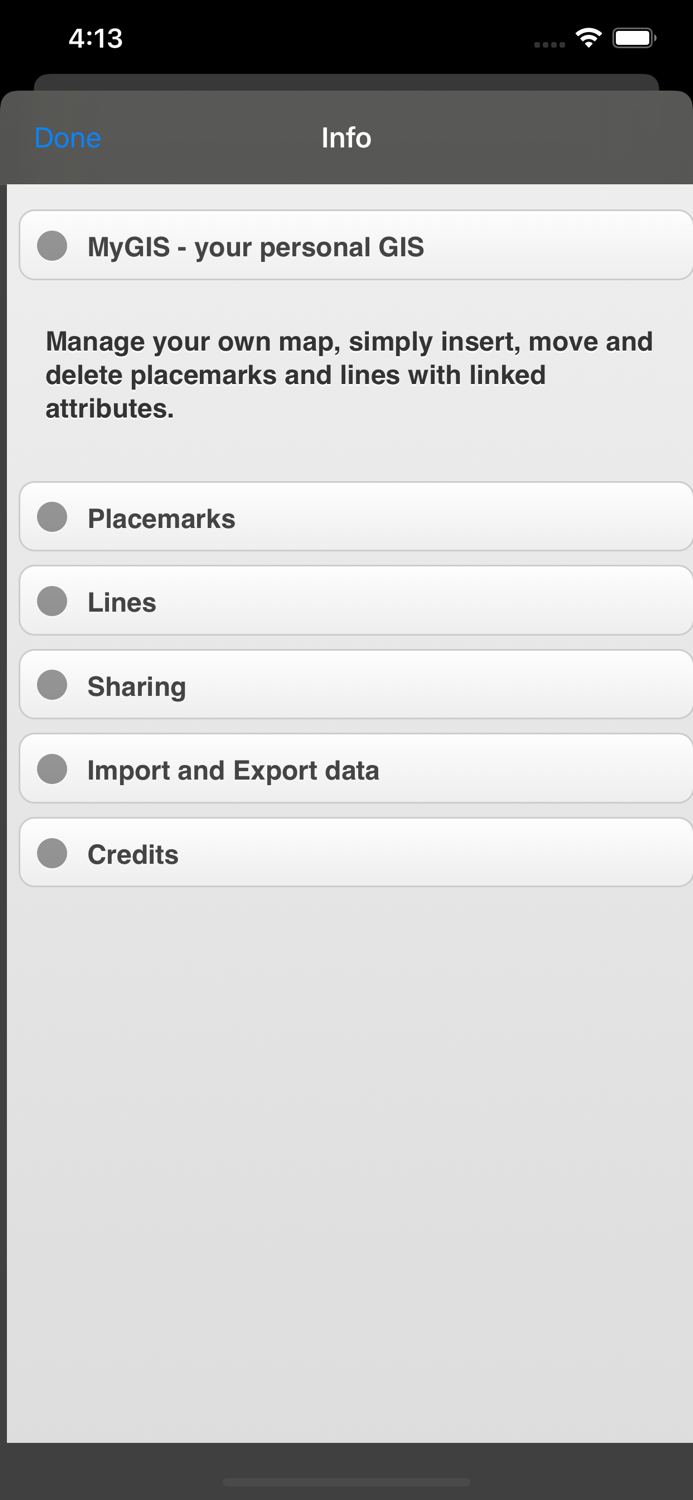This screenshot has width=693, height=1500.
Task: Click the bullet icon next to Credits
Action: pos(51,853)
